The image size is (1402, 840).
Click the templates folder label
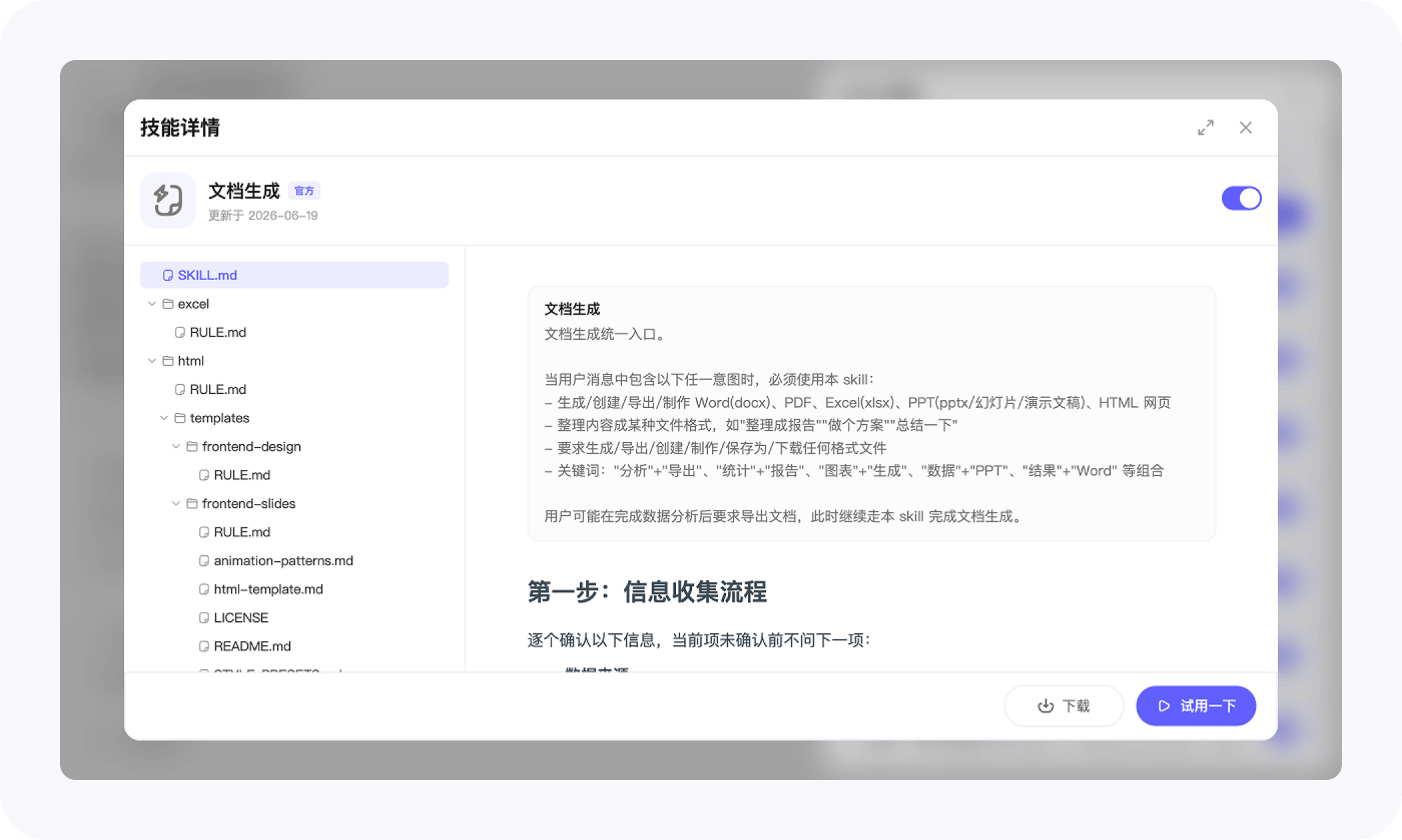[x=219, y=418]
